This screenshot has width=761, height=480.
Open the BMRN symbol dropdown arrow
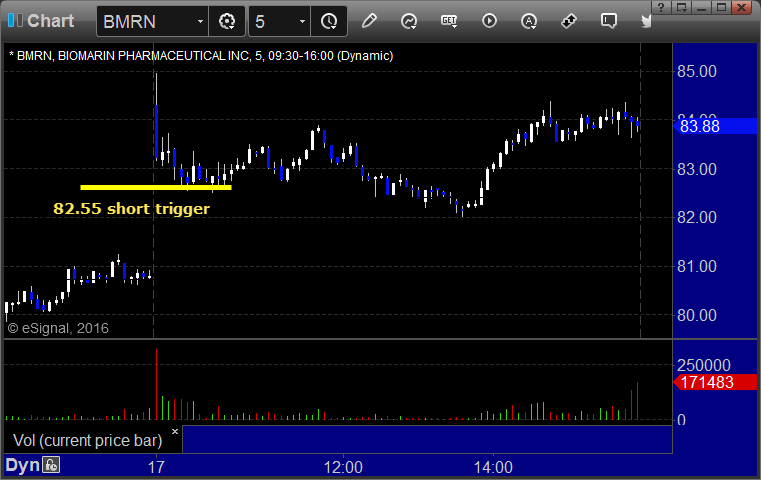click(200, 21)
